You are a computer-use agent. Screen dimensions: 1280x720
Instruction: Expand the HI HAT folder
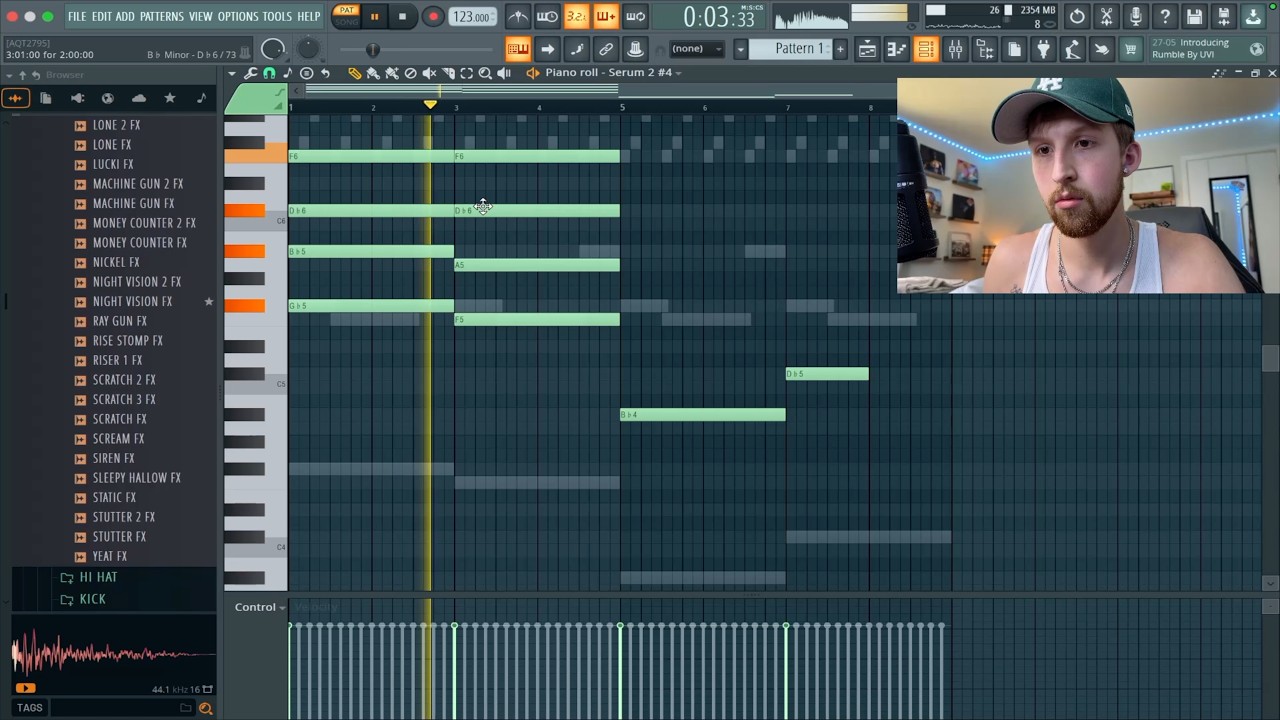(x=98, y=577)
